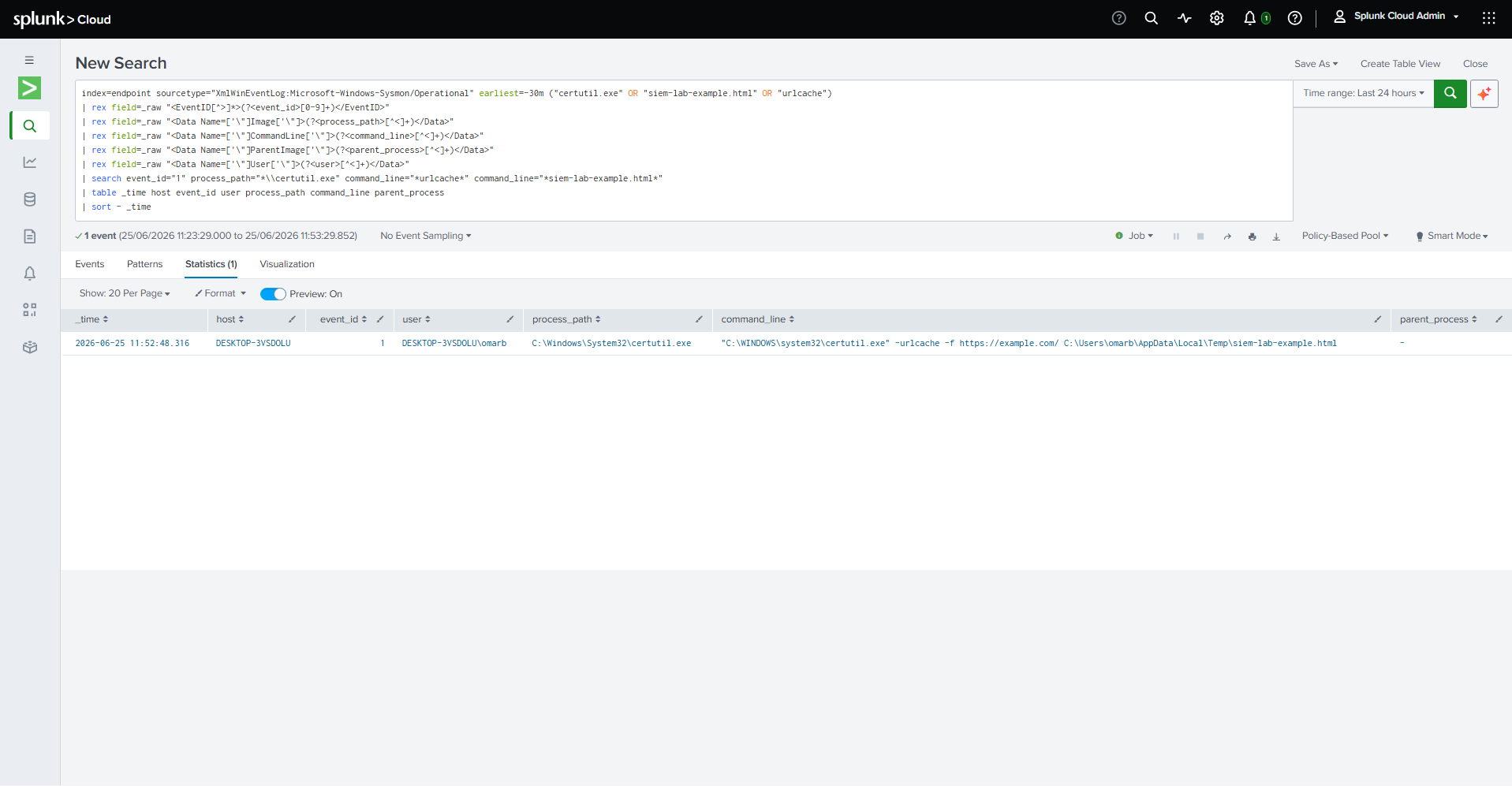Sort by process_path column header

(x=566, y=319)
